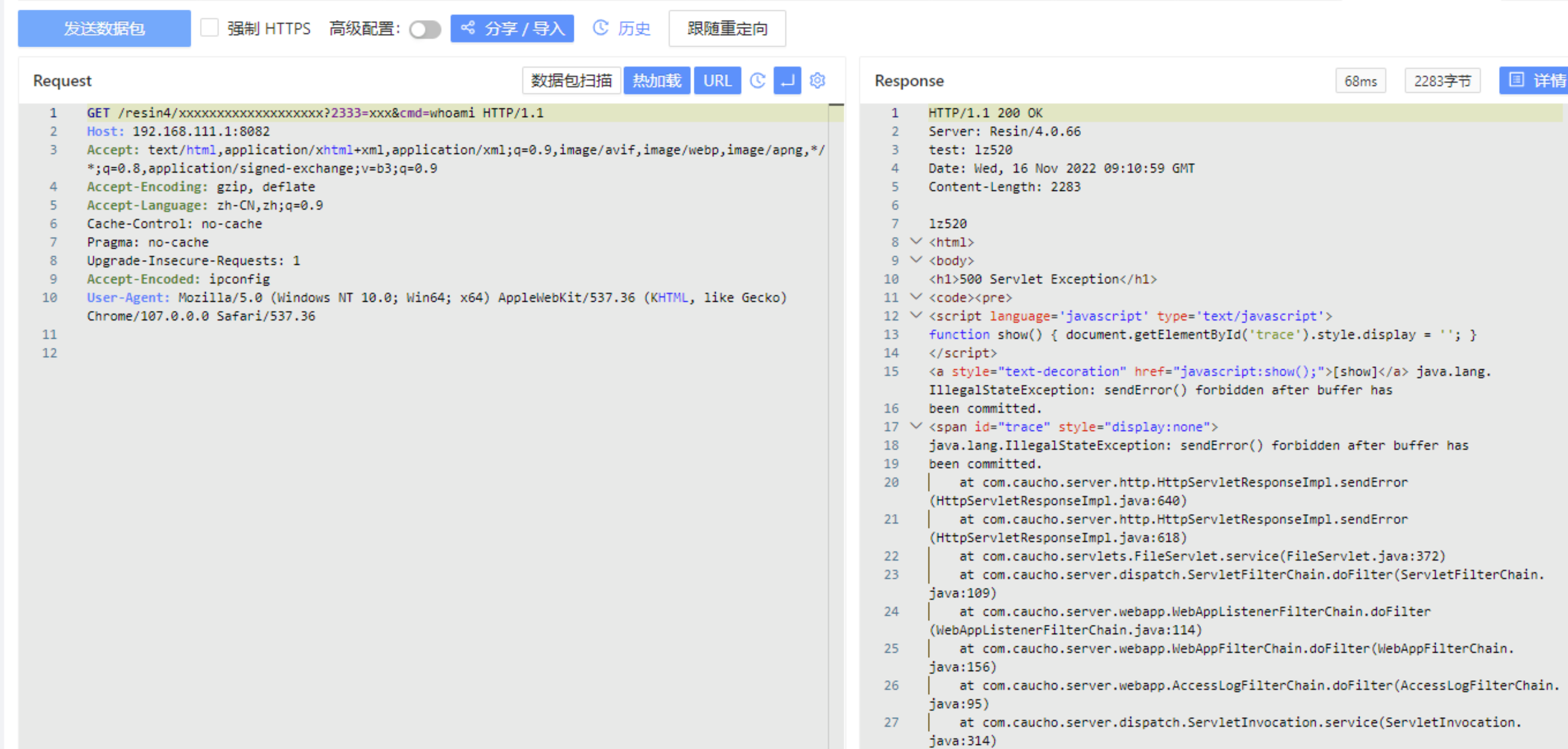The image size is (1568, 749).
Task: Click the Request panel title
Action: [62, 81]
